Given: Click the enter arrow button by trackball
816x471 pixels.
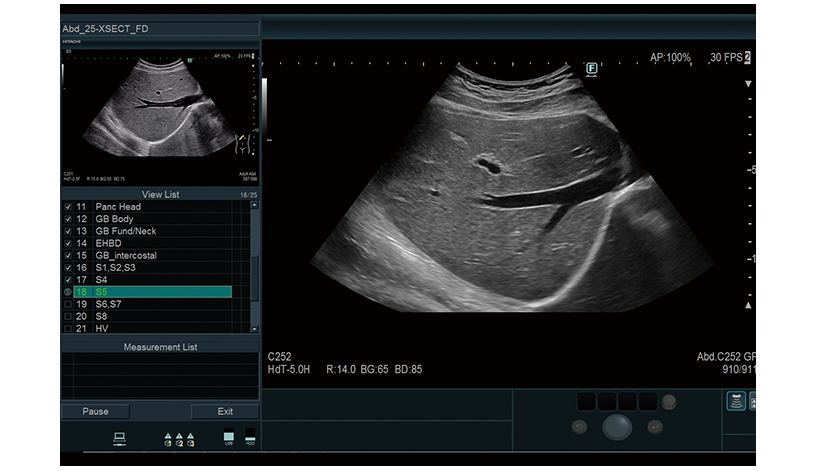Looking at the screenshot, I should 655,426.
